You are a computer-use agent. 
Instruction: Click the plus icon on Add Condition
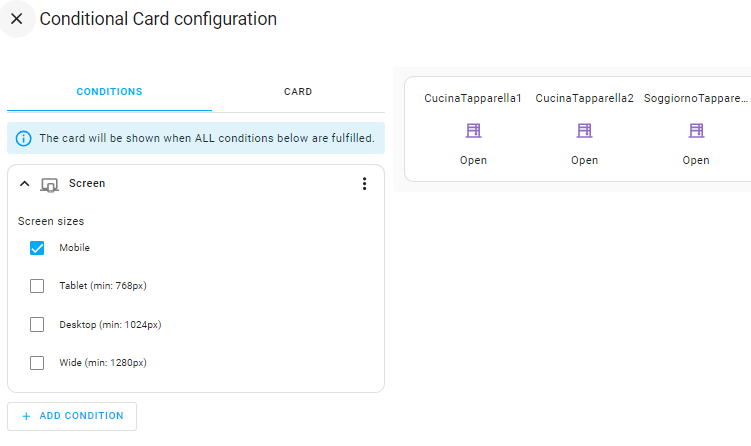pos(26,416)
